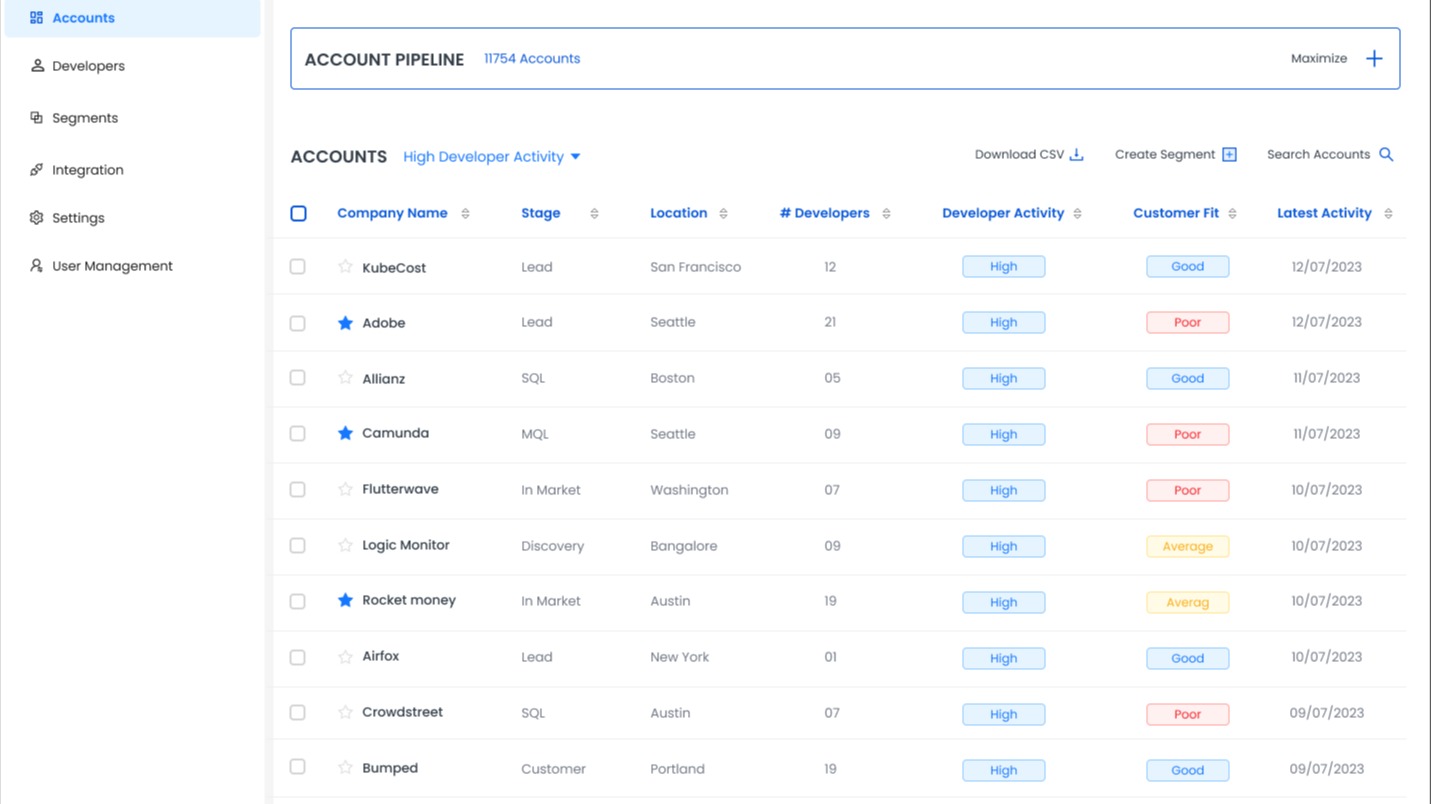Select the checkbox on the KubeCost row
Image resolution: width=1431 pixels, height=804 pixels.
pyautogui.click(x=297, y=266)
